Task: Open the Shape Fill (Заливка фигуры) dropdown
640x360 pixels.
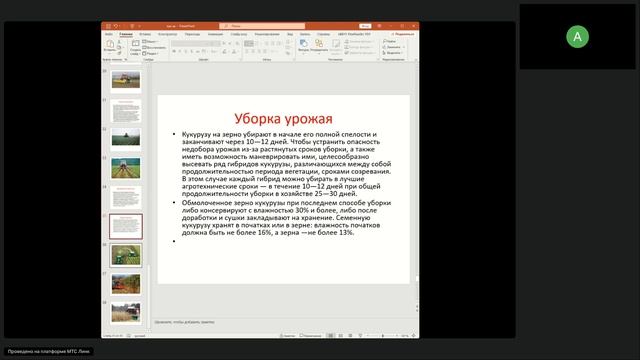Action: (x=359, y=41)
